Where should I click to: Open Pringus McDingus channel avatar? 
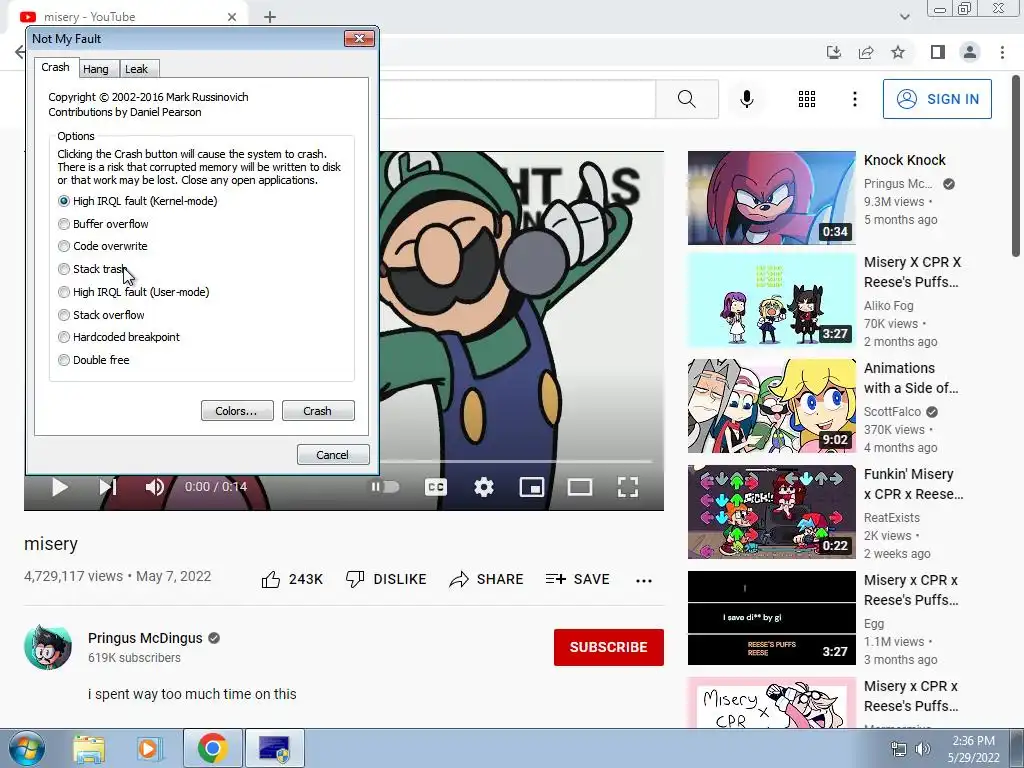pos(48,647)
